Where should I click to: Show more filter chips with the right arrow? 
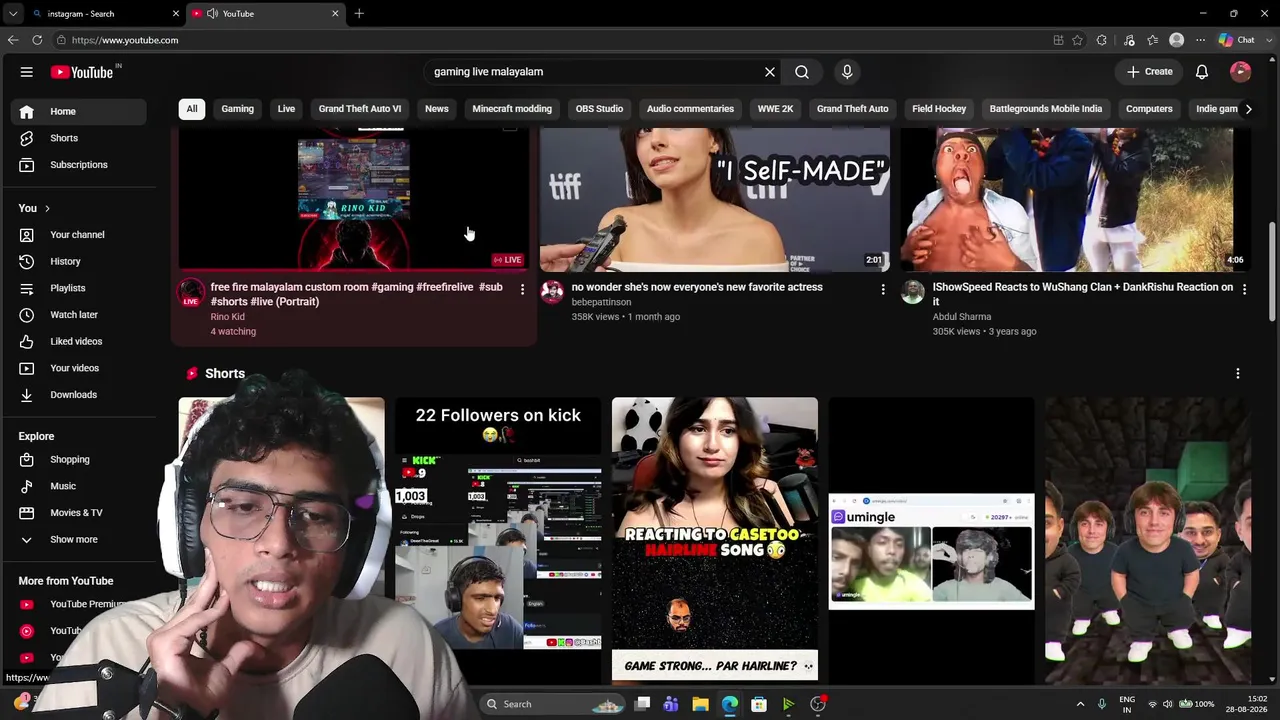pos(1248,109)
